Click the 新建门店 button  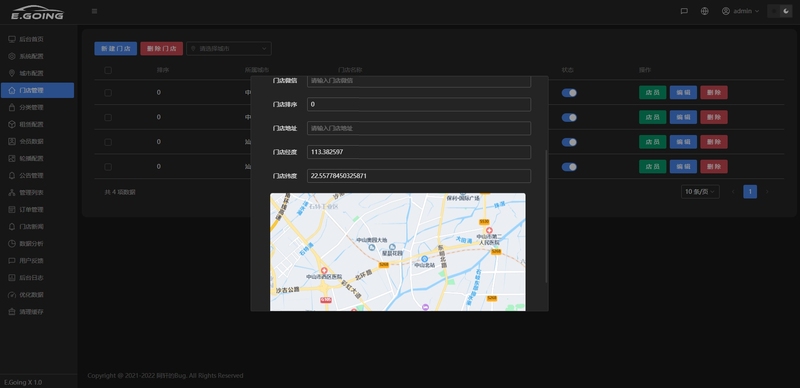coord(115,48)
